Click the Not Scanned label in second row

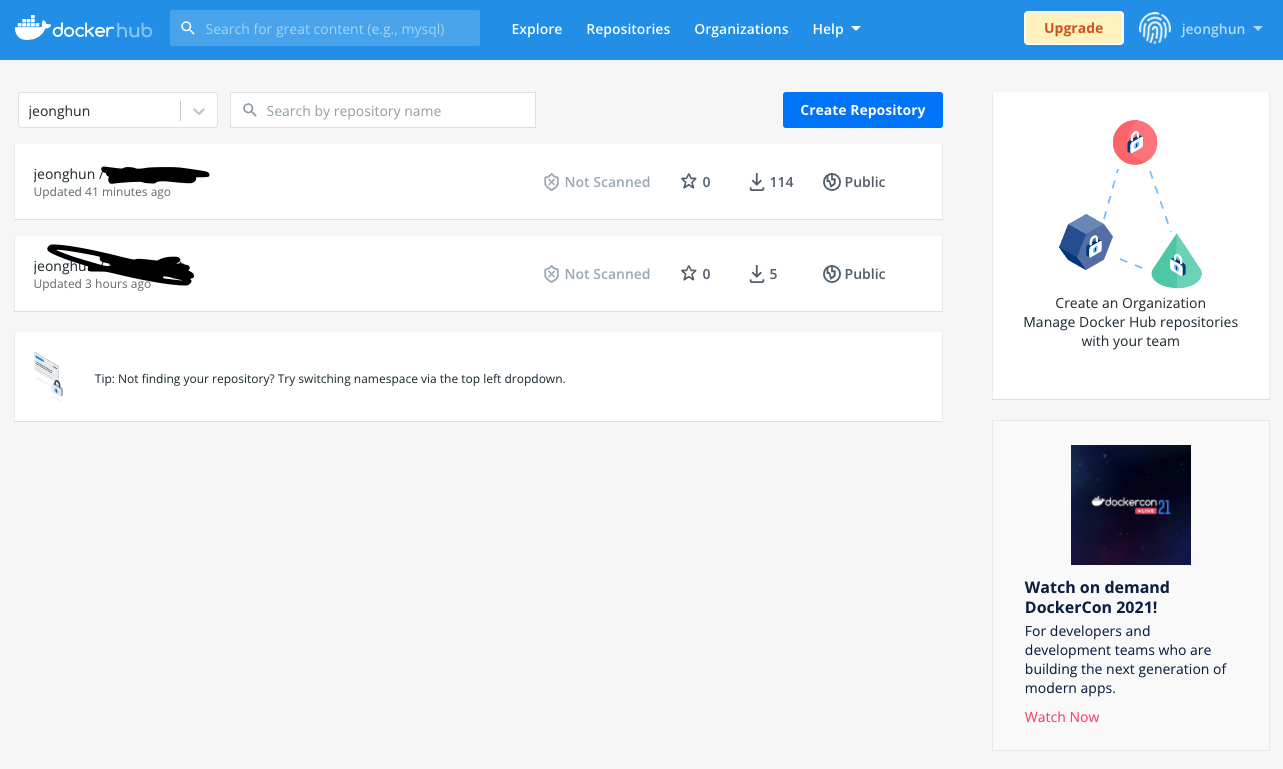click(x=607, y=274)
